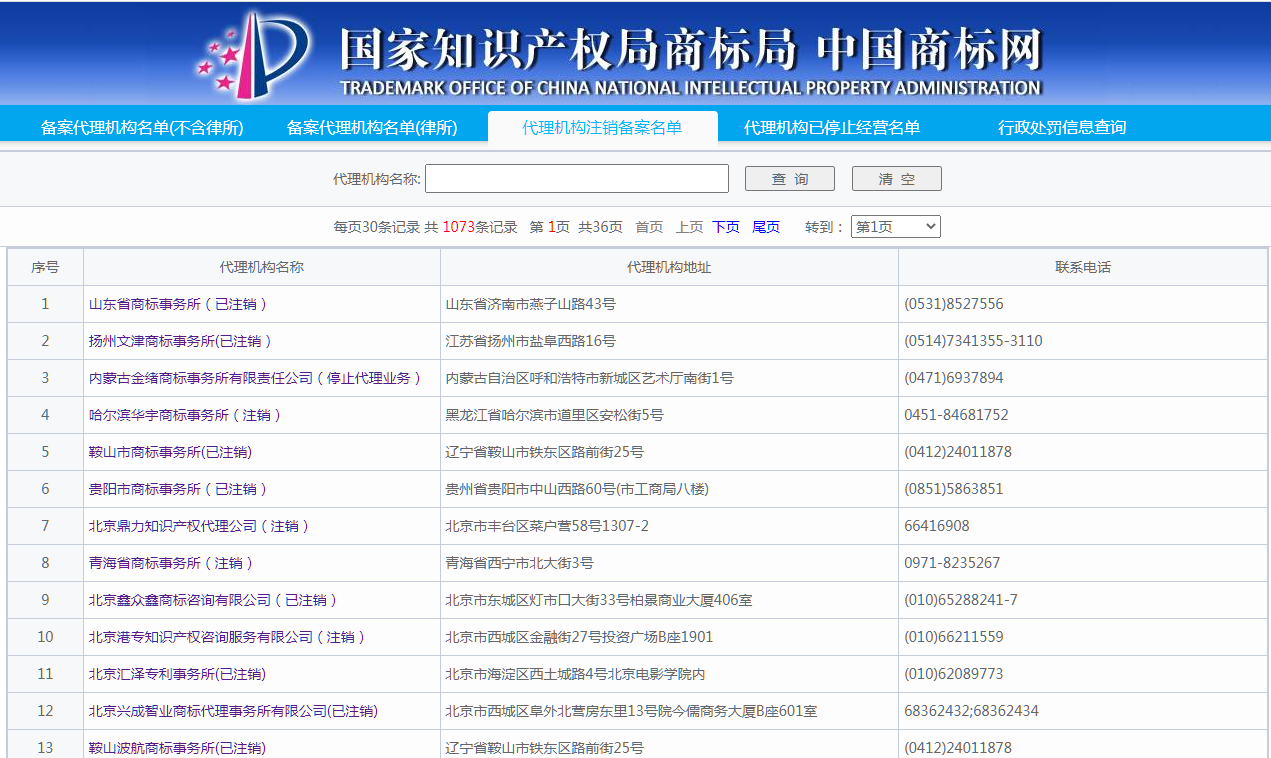Viewport: 1271px width, 758px height.
Task: Select phone number 66416908
Action: click(x=937, y=526)
